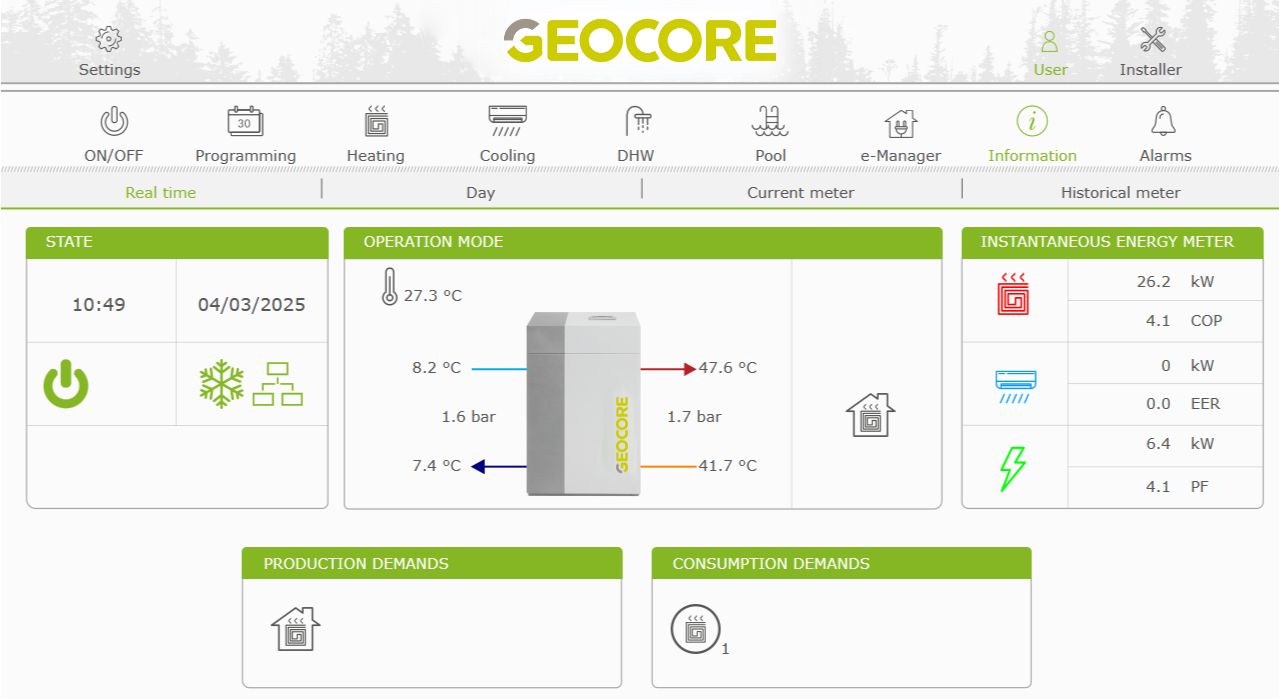Click the green power state icon
The height and width of the screenshot is (699, 1279).
66,385
